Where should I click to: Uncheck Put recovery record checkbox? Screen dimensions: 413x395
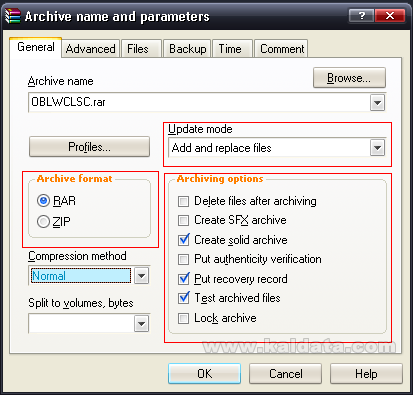click(x=183, y=279)
